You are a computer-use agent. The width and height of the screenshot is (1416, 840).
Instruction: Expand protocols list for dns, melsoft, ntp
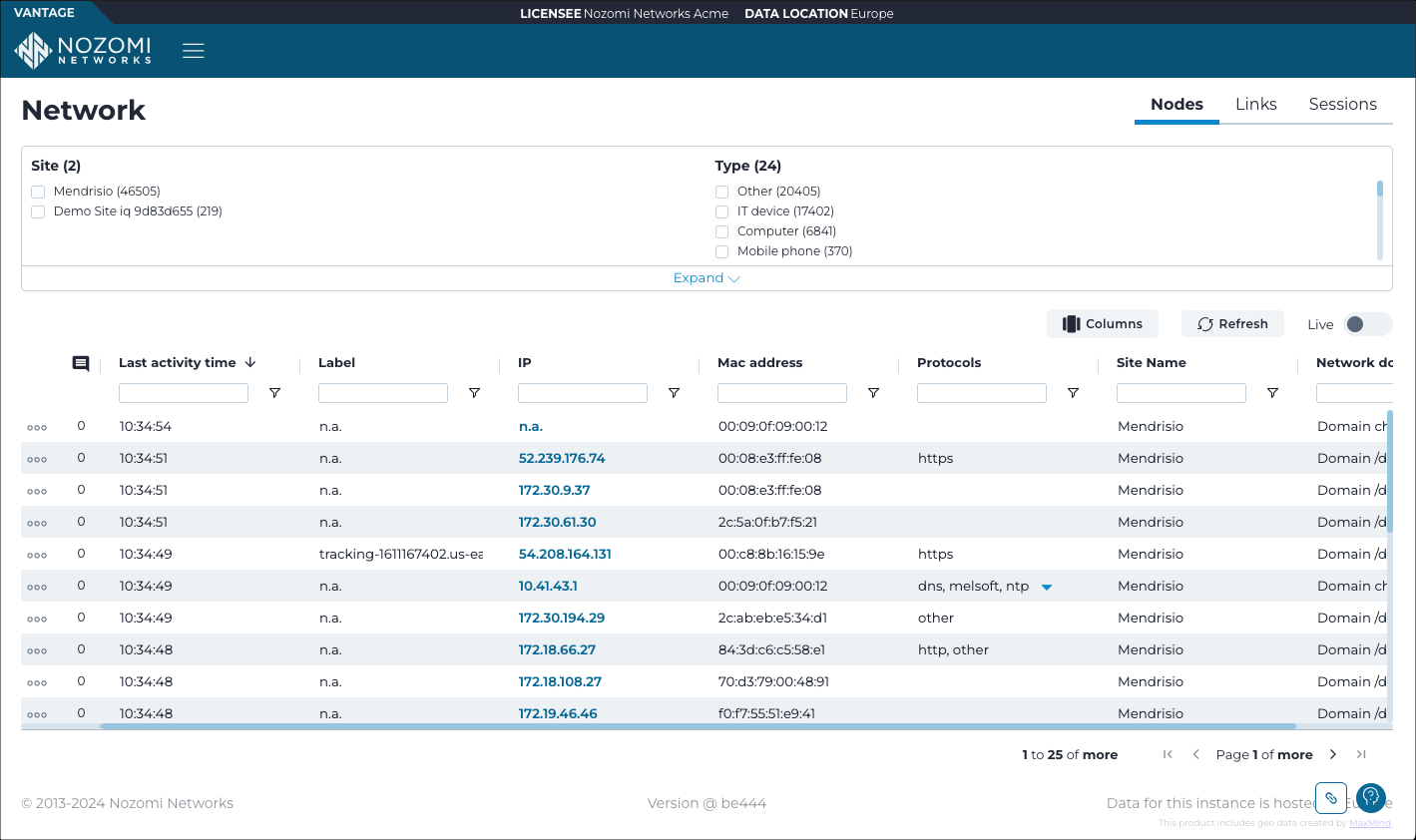click(x=1047, y=587)
